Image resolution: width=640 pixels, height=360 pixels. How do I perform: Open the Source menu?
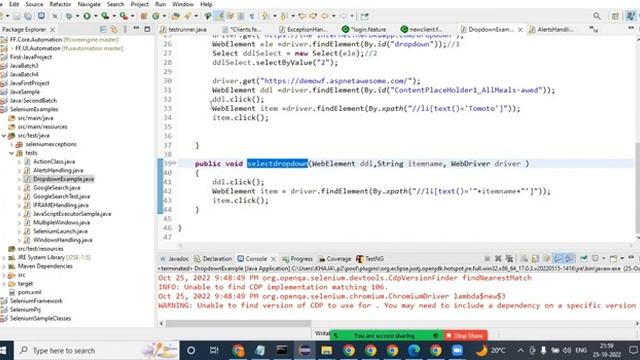(34, 4)
